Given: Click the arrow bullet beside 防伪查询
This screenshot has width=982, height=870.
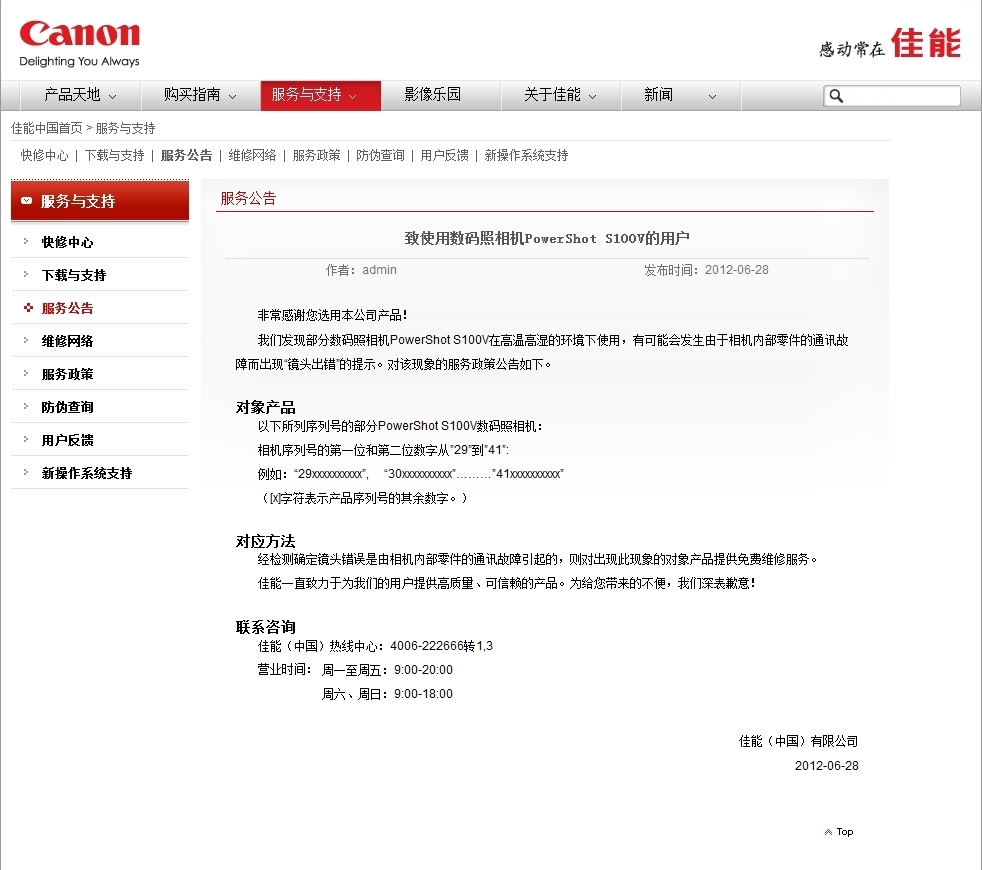Looking at the screenshot, I should (x=26, y=406).
